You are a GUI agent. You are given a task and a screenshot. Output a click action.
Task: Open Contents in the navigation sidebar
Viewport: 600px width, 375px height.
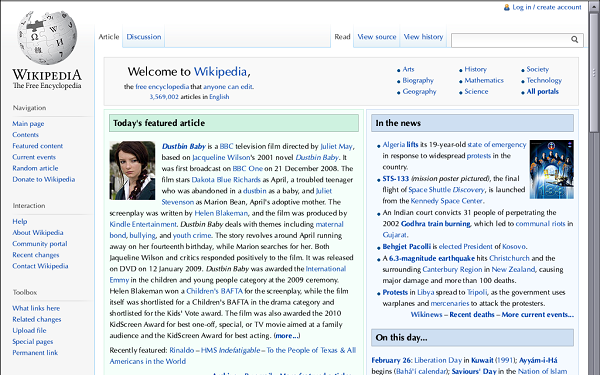pyautogui.click(x=25, y=135)
